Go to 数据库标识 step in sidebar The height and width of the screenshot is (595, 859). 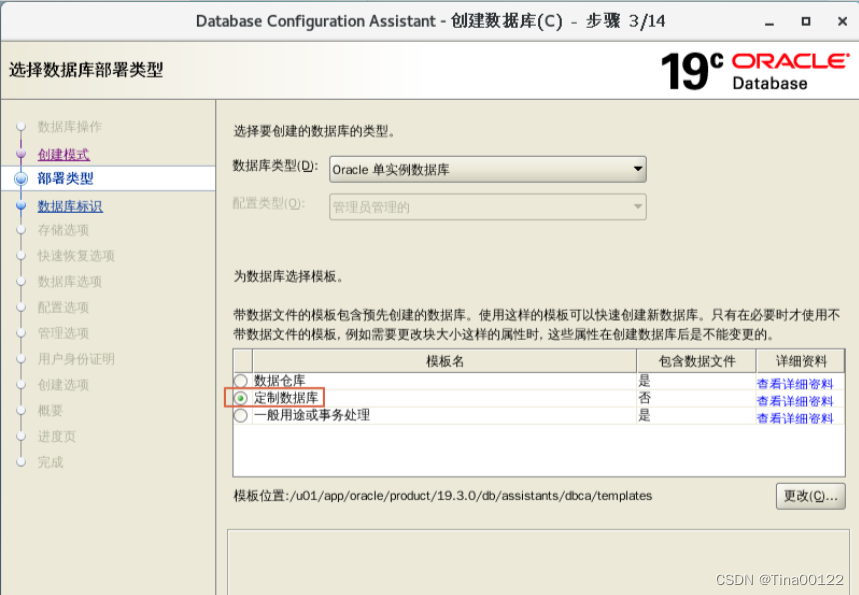(70, 206)
